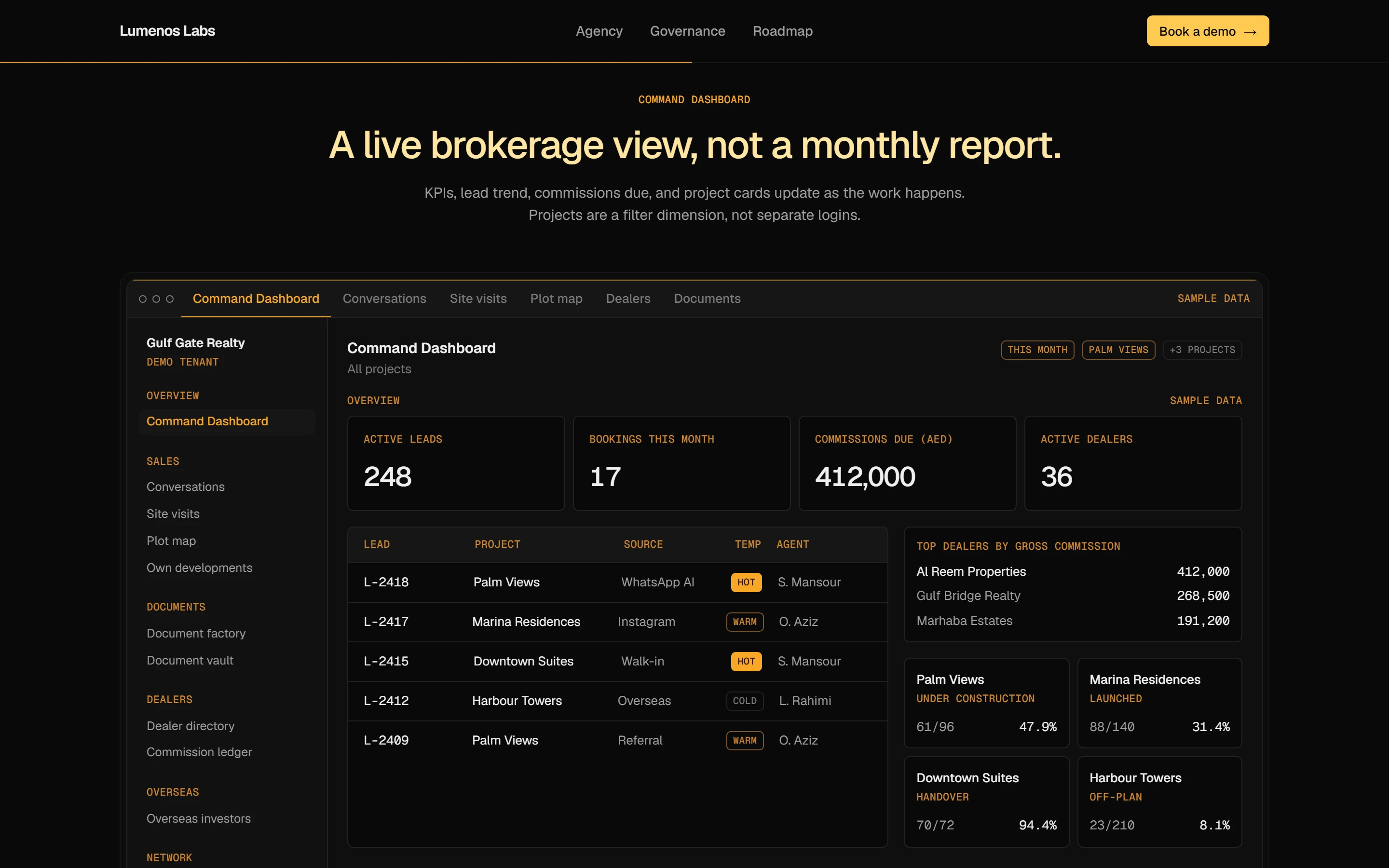This screenshot has height=868, width=1389.
Task: Select lead row L-2417
Action: [618, 622]
